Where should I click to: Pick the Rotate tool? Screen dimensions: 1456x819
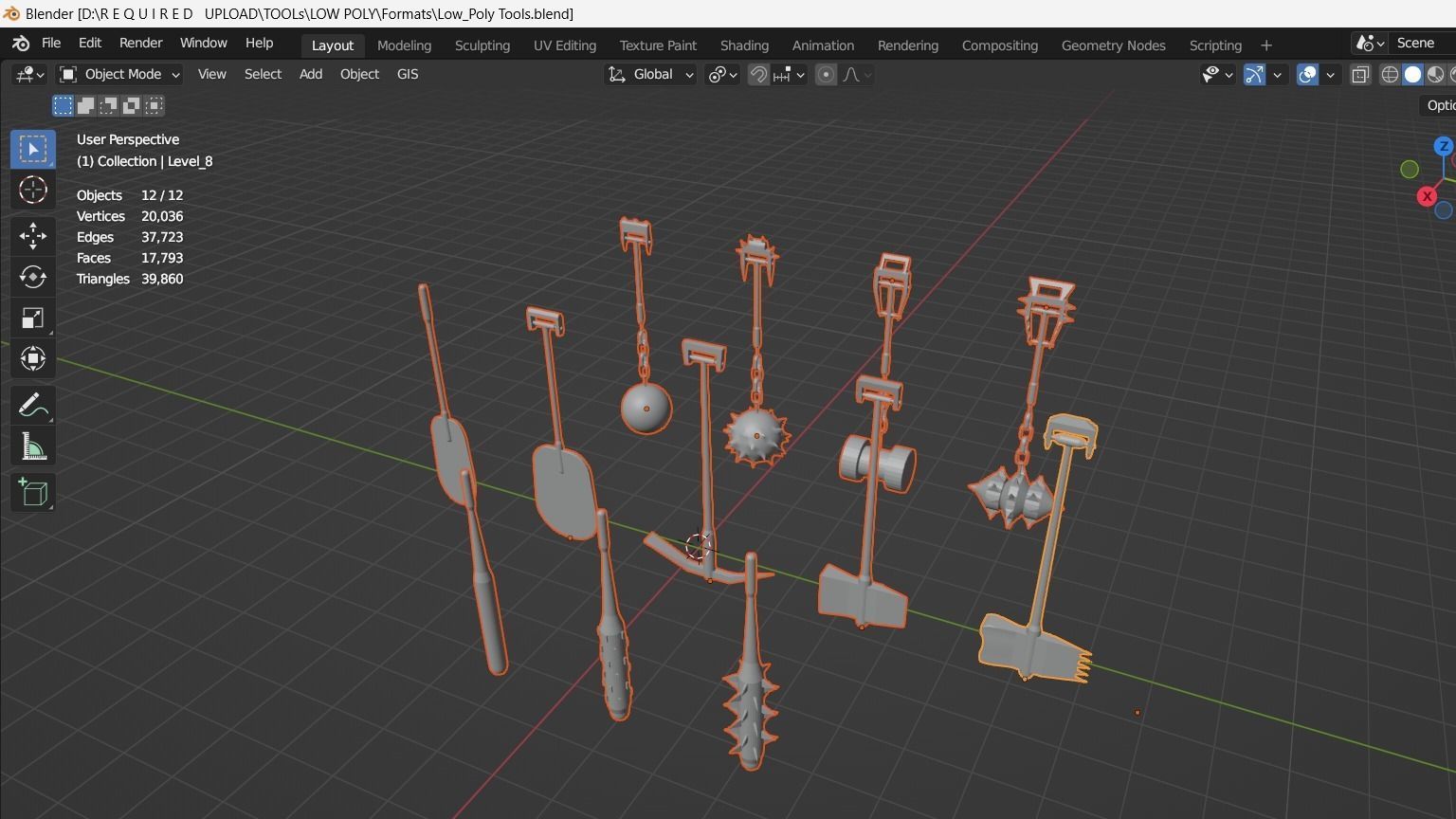coord(33,277)
